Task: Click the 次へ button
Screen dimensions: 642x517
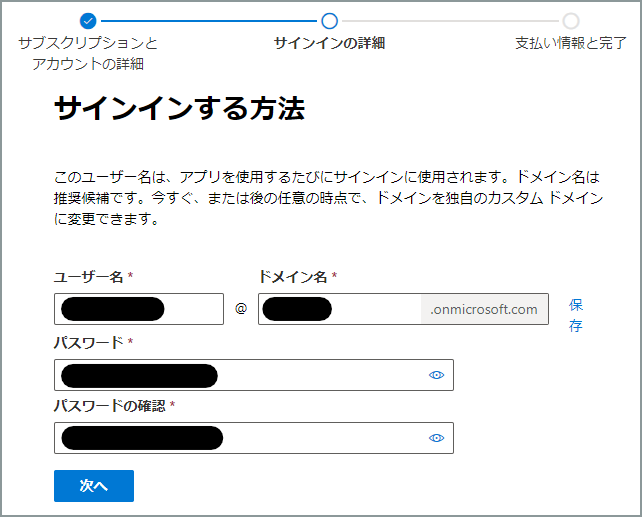Action: 94,486
